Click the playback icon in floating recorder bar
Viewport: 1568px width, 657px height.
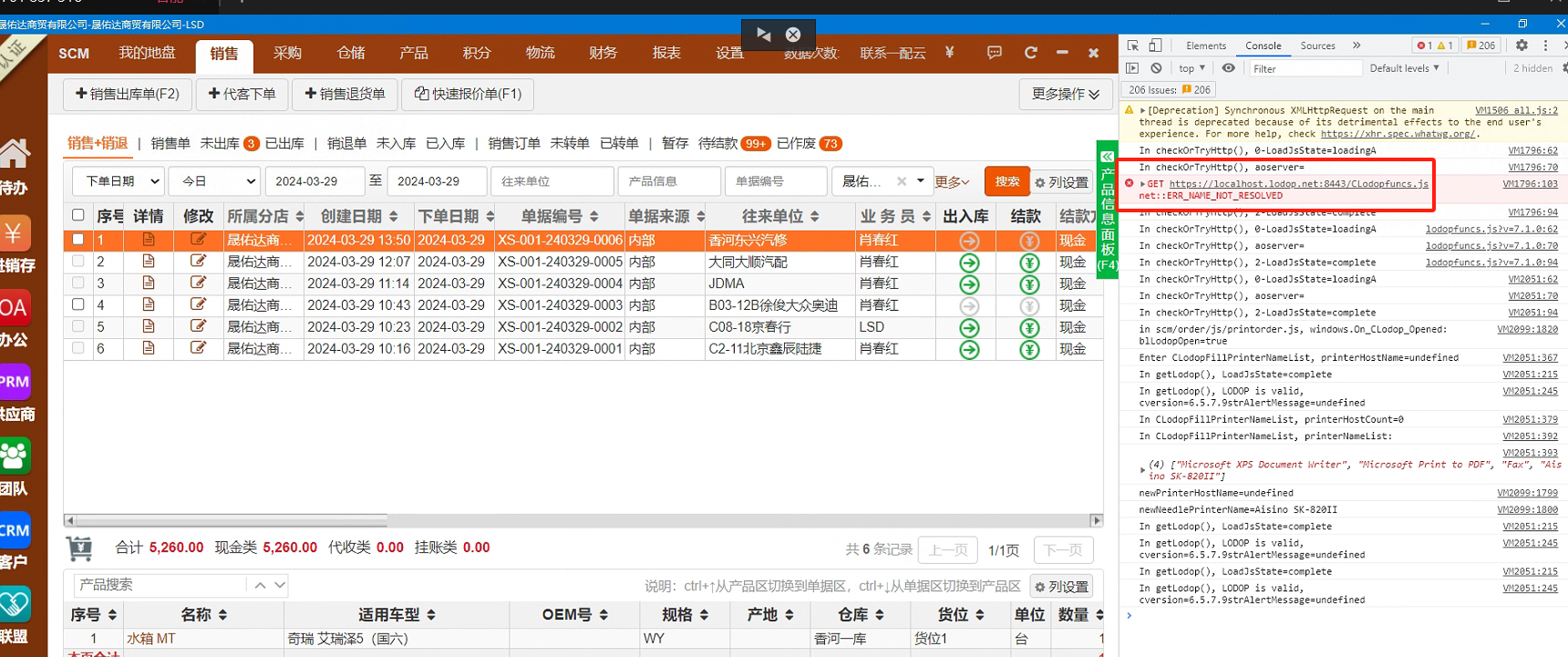pos(764,35)
